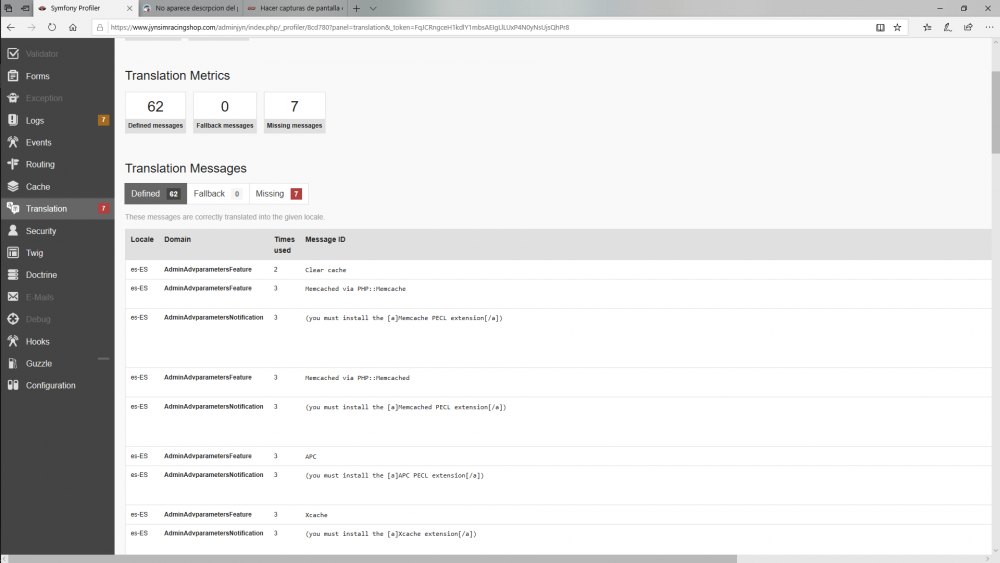Open the add notes pen icon
Screen dimensions: 1000x563
tap(948, 27)
